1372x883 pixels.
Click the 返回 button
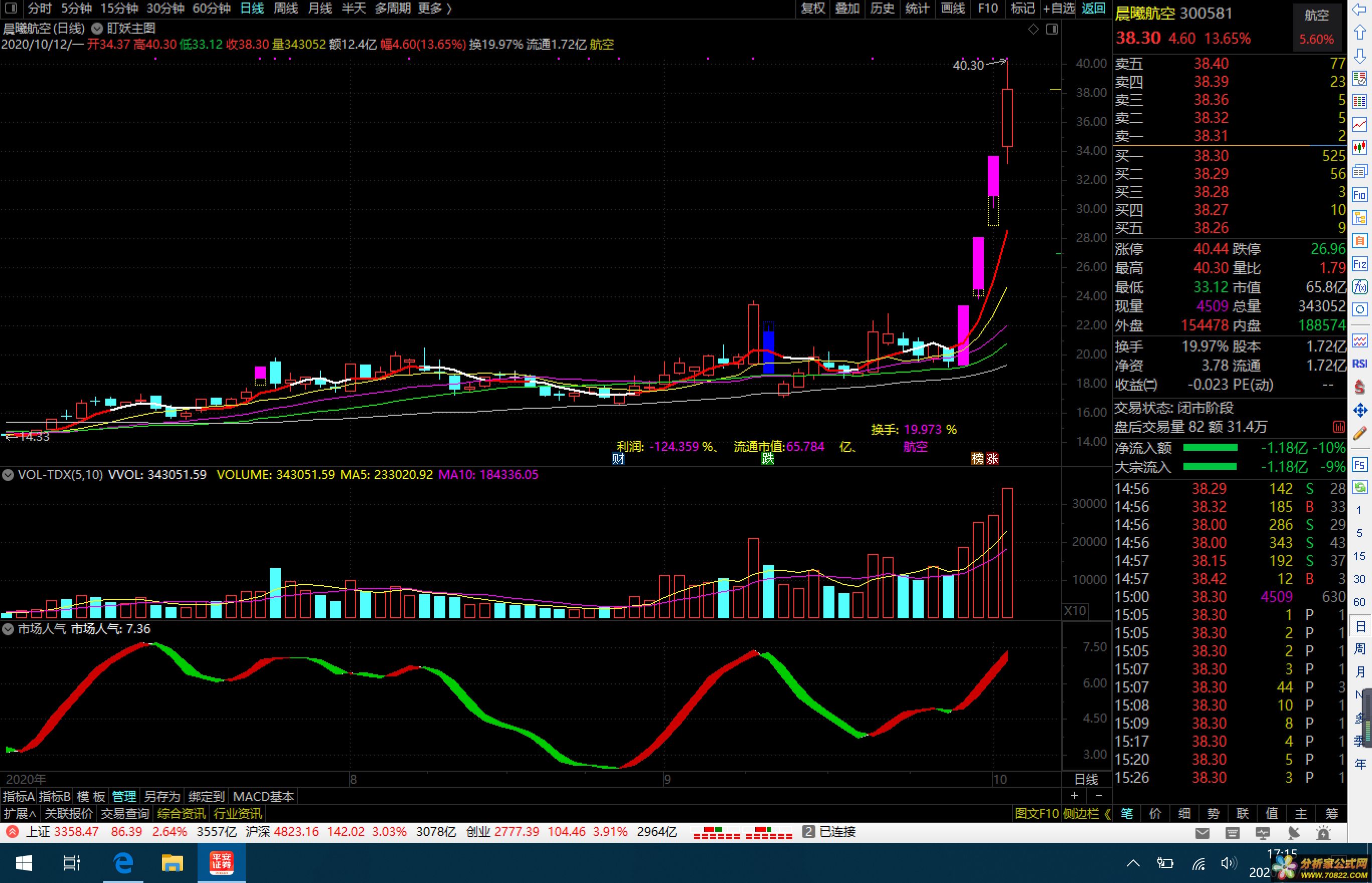tap(1093, 8)
